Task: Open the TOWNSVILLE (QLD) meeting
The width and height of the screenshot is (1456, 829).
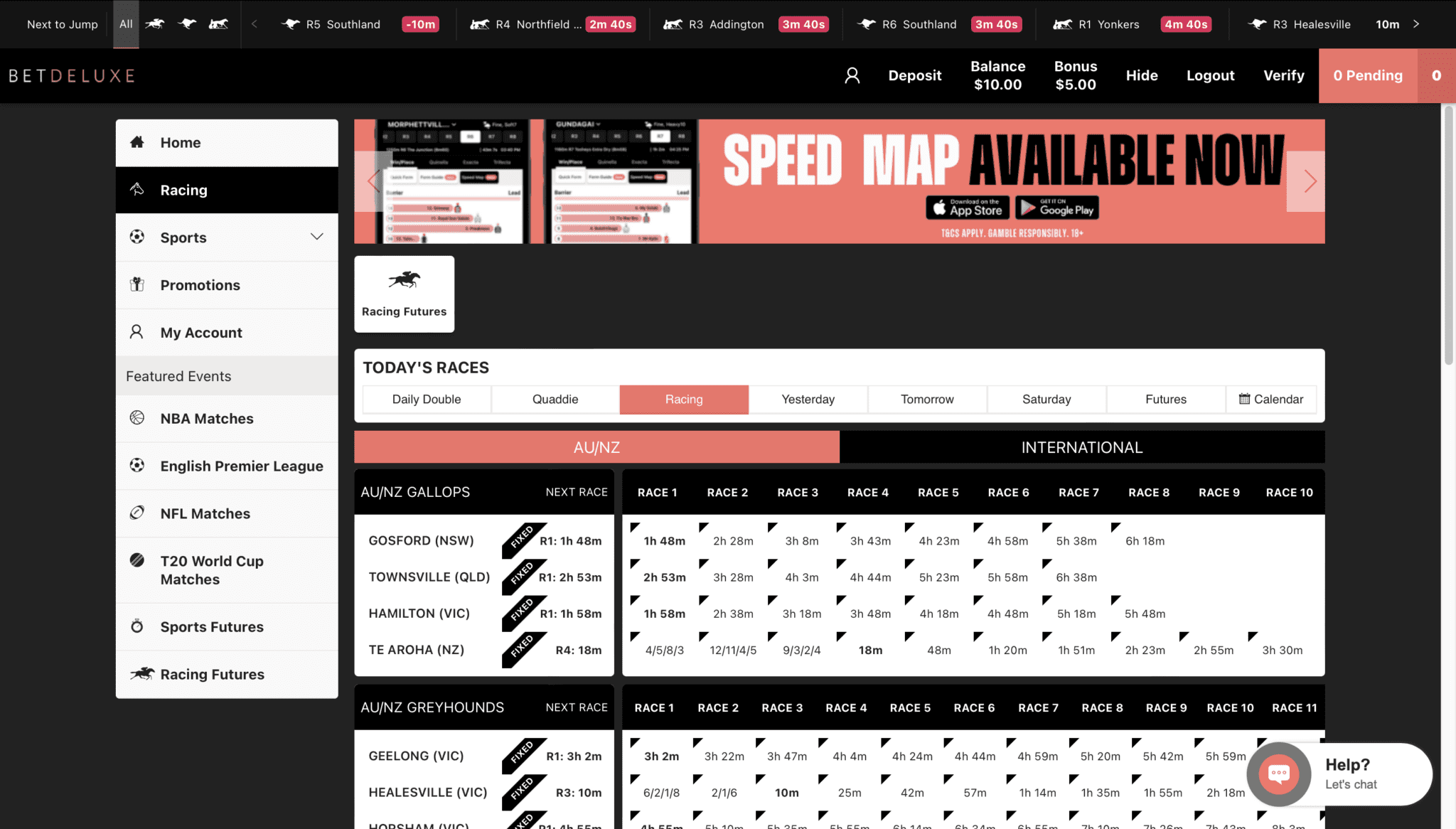Action: coord(429,577)
